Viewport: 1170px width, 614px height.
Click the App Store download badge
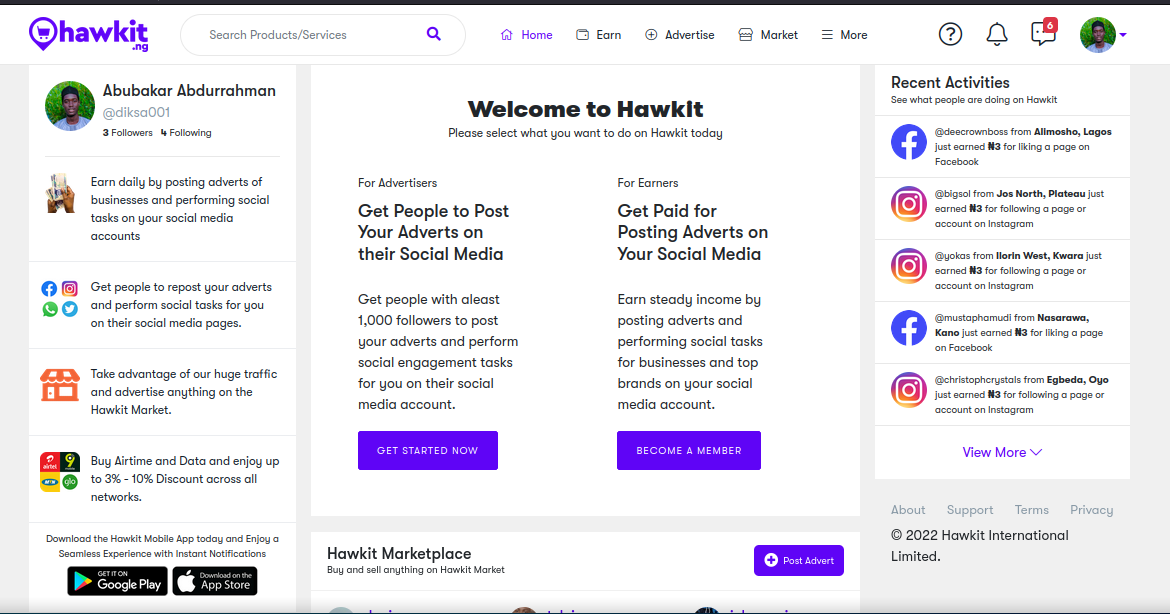[215, 581]
